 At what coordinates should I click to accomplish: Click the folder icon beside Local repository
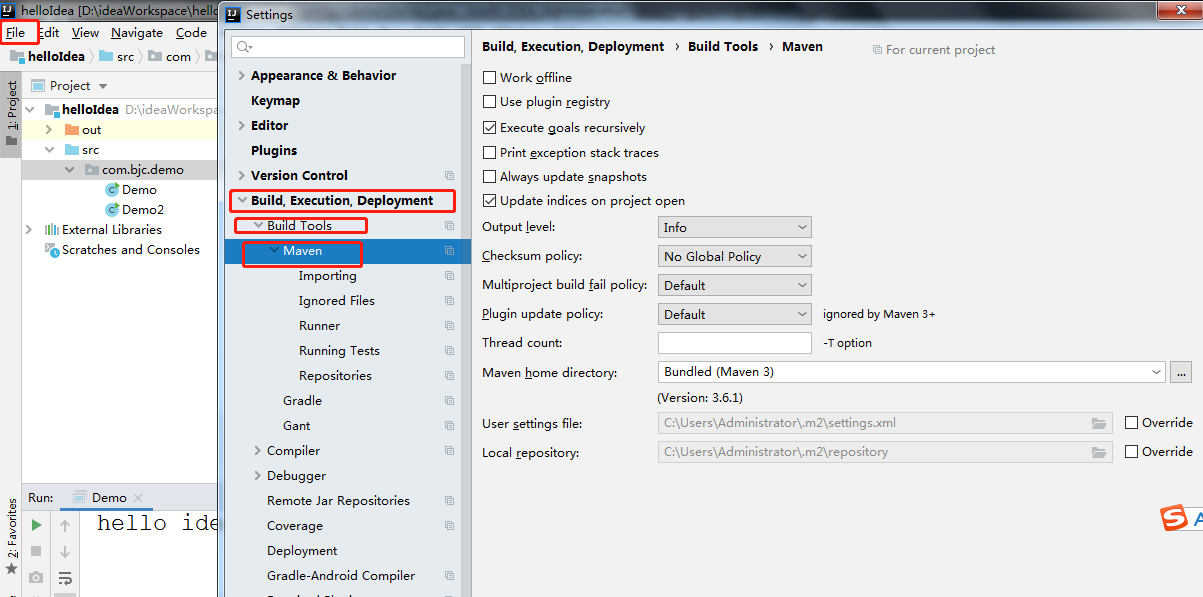1099,452
